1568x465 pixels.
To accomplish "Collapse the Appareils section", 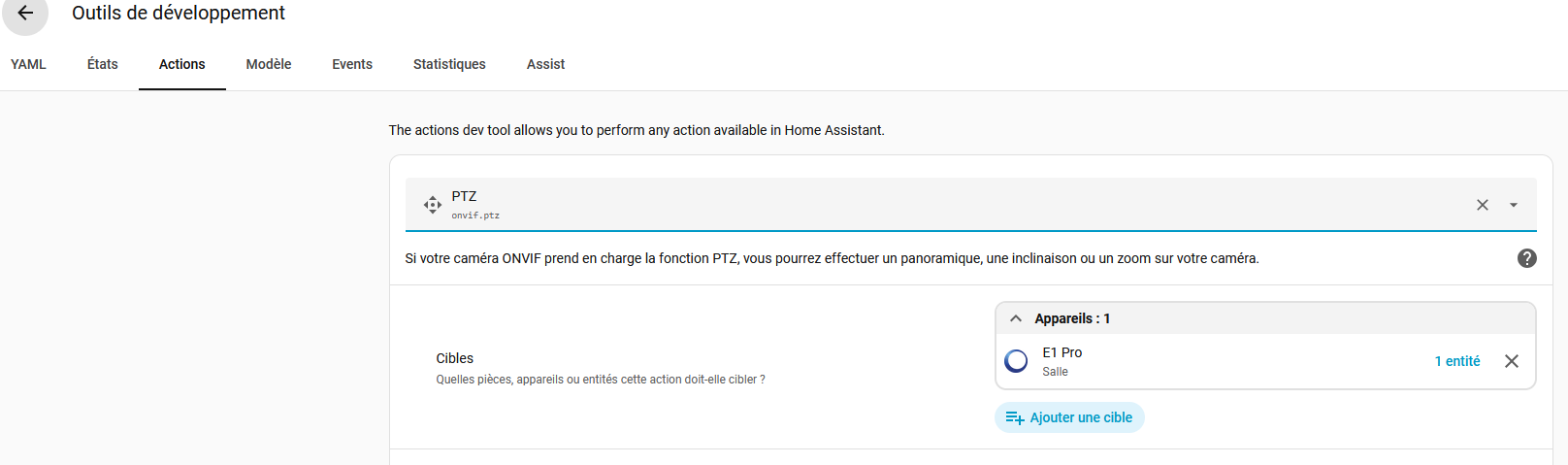I will click(x=1016, y=318).
